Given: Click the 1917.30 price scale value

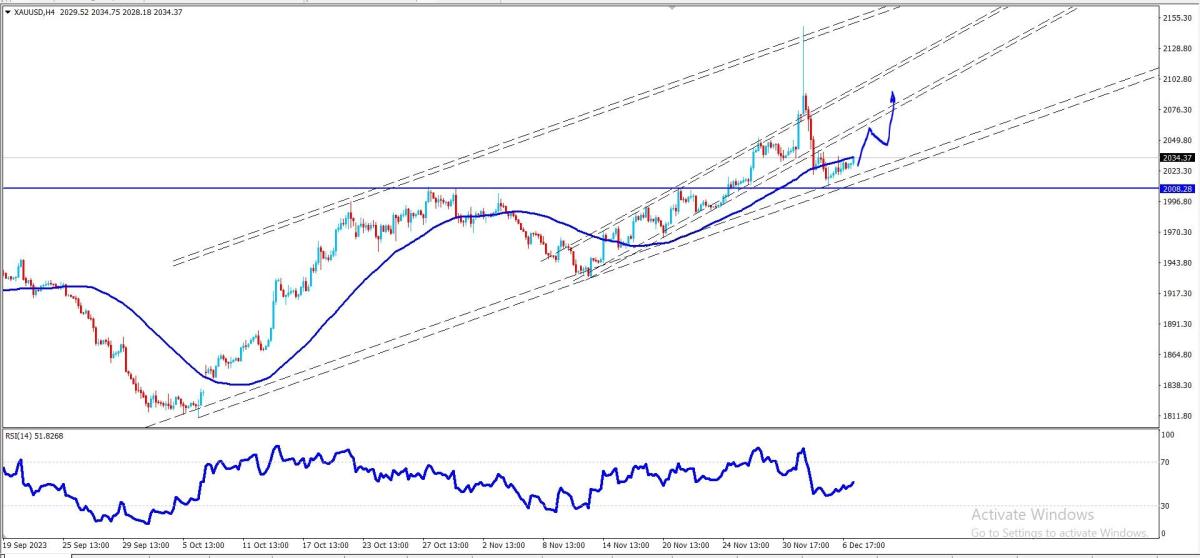Looking at the screenshot, I should tap(1176, 293).
